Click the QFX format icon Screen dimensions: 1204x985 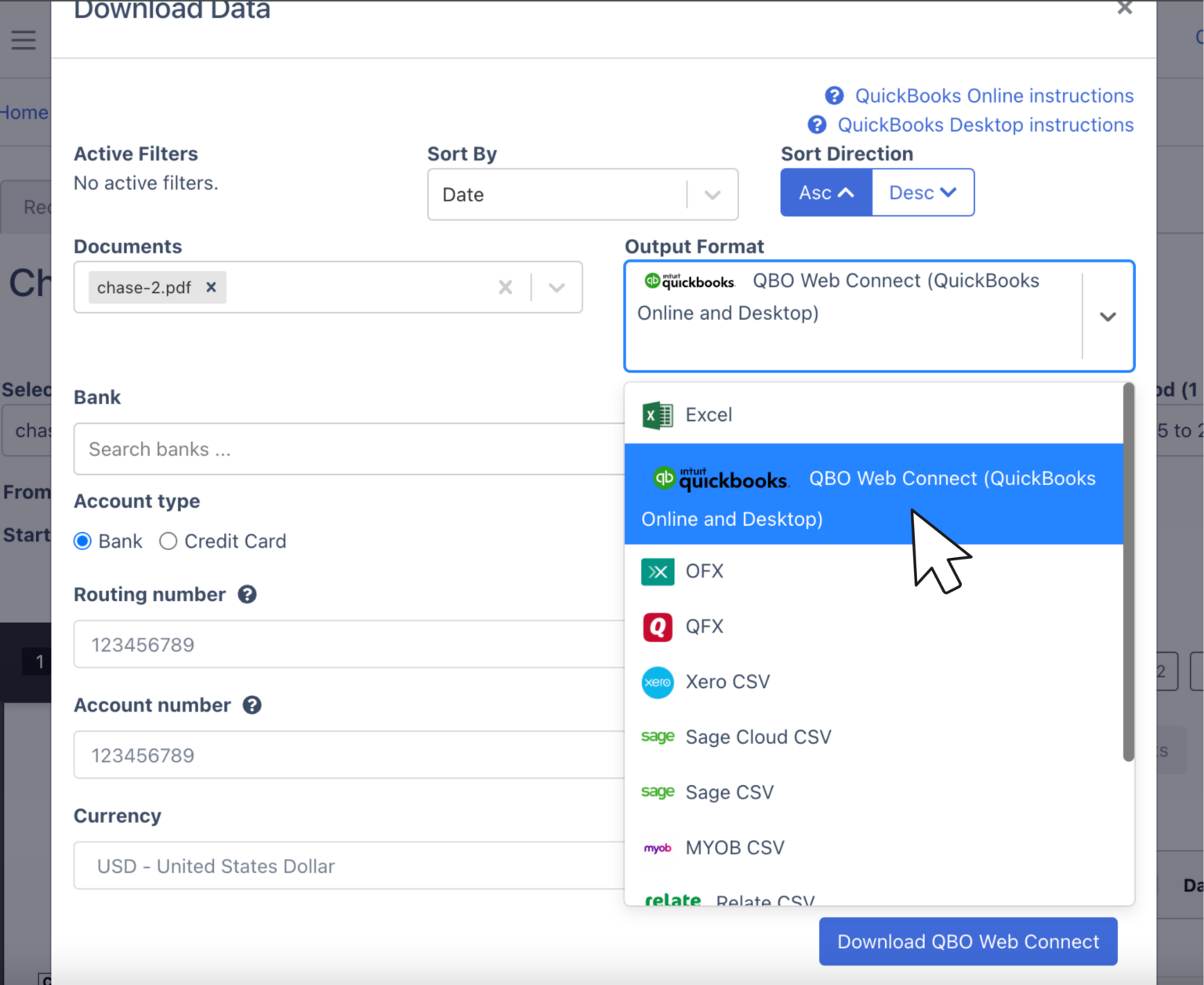click(658, 627)
